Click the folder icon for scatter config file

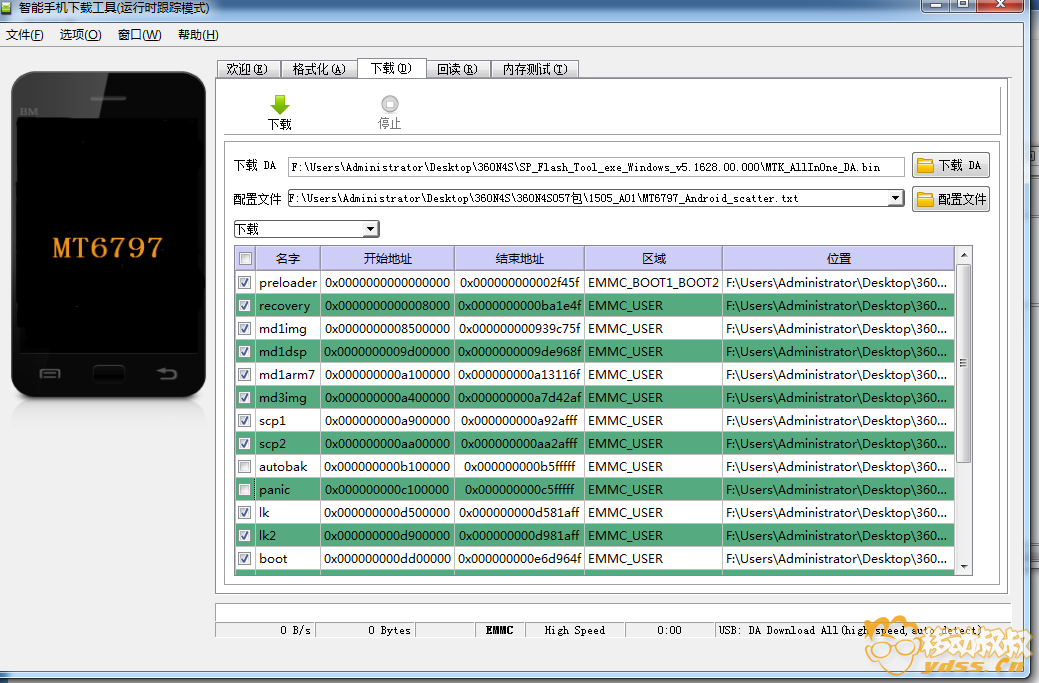click(925, 199)
